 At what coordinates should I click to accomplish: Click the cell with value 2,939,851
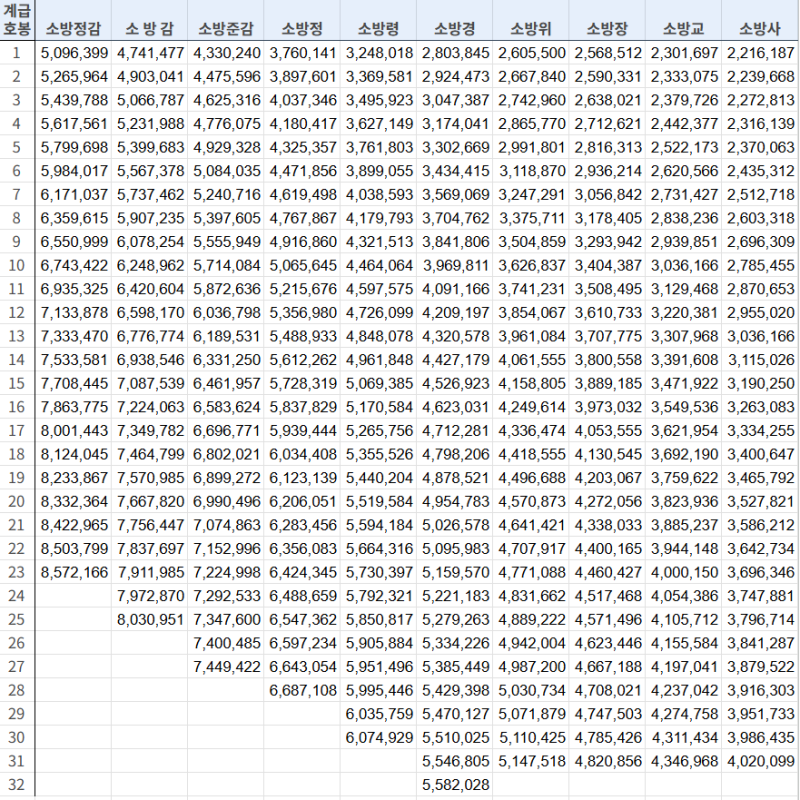(684, 241)
